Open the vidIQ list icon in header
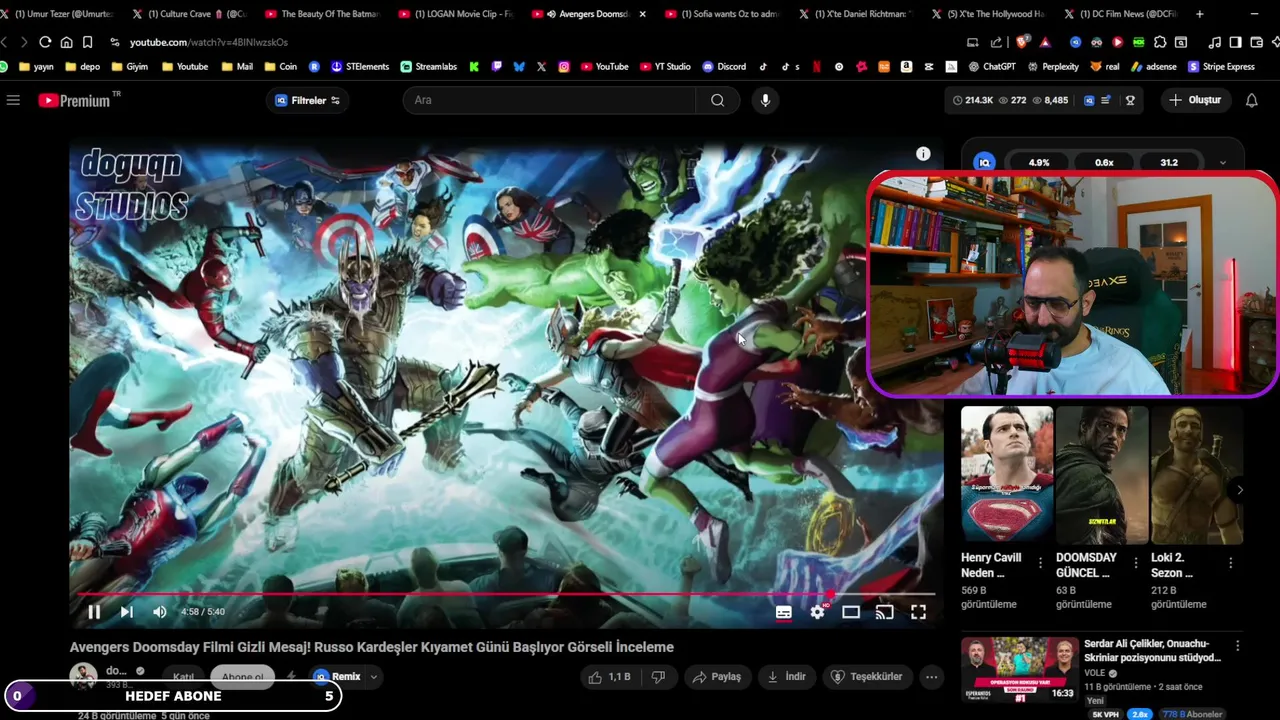The image size is (1280, 720). [x=1108, y=100]
